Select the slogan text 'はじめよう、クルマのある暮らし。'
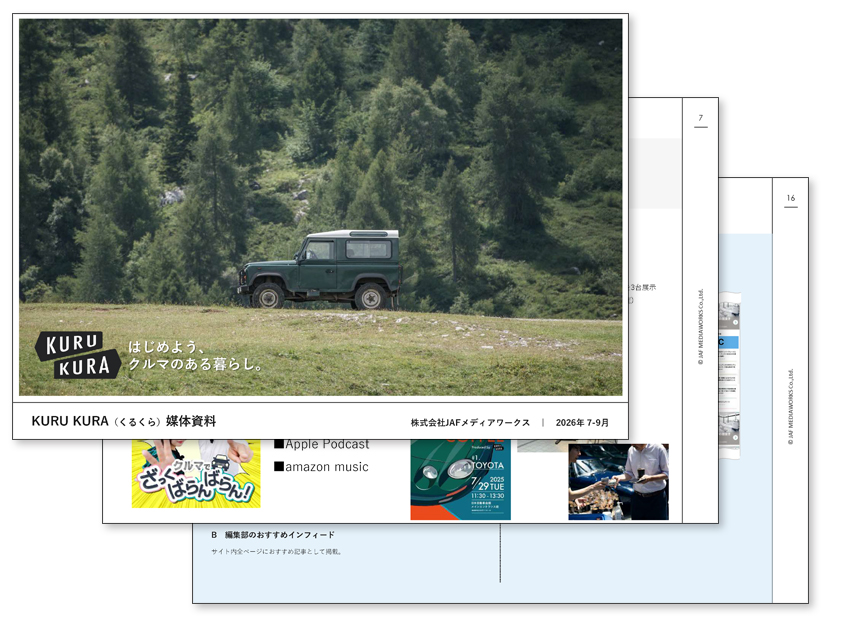 point(195,356)
